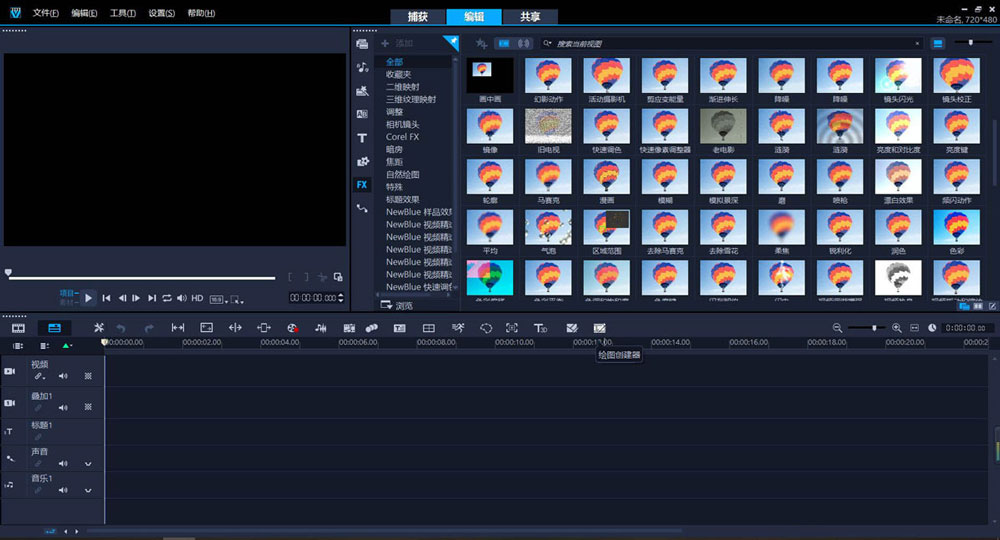The image size is (1000, 540).
Task: Switch to Timeline view icon
Action: point(54,328)
